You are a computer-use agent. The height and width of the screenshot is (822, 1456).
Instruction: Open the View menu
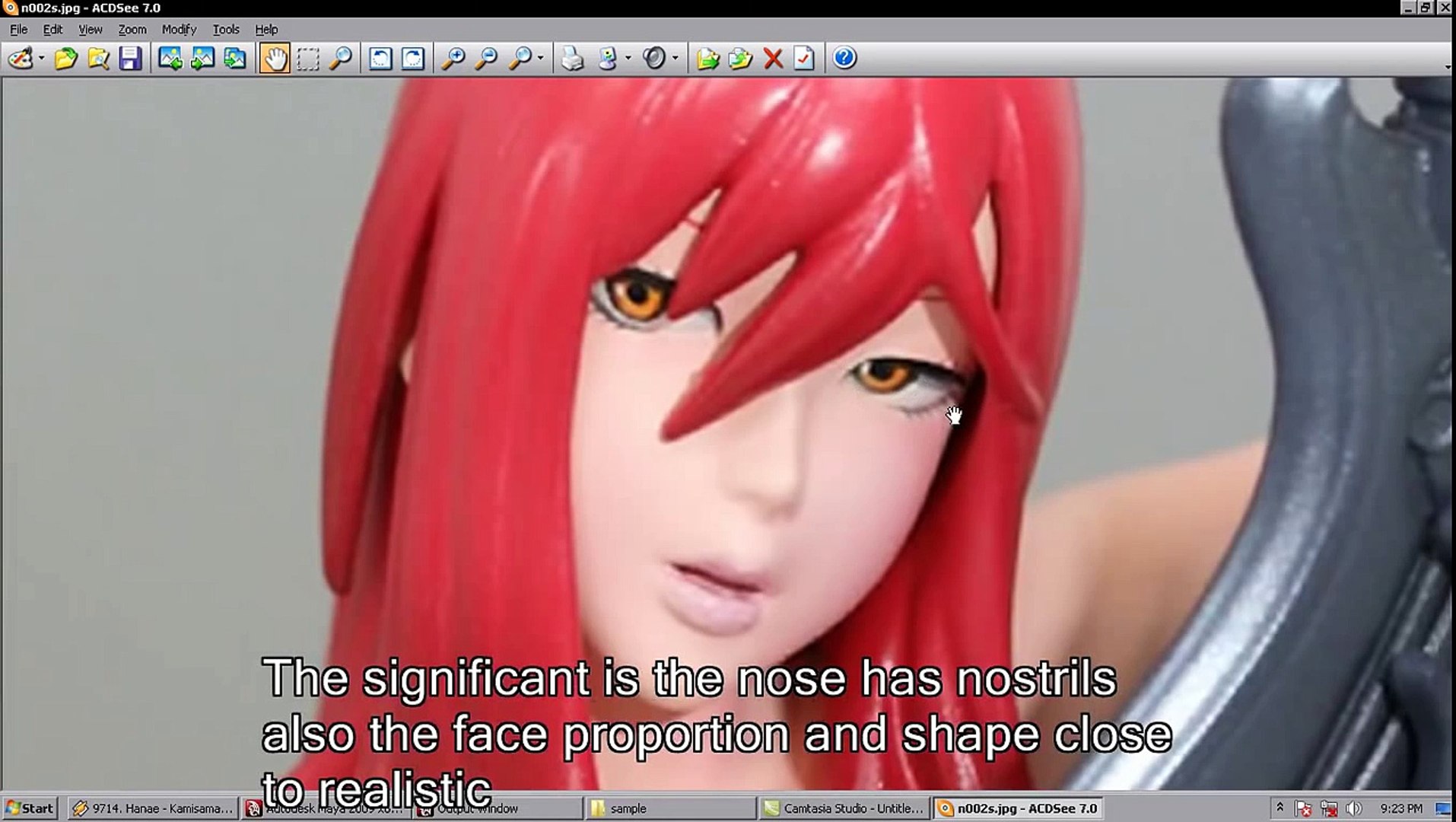coord(90,30)
